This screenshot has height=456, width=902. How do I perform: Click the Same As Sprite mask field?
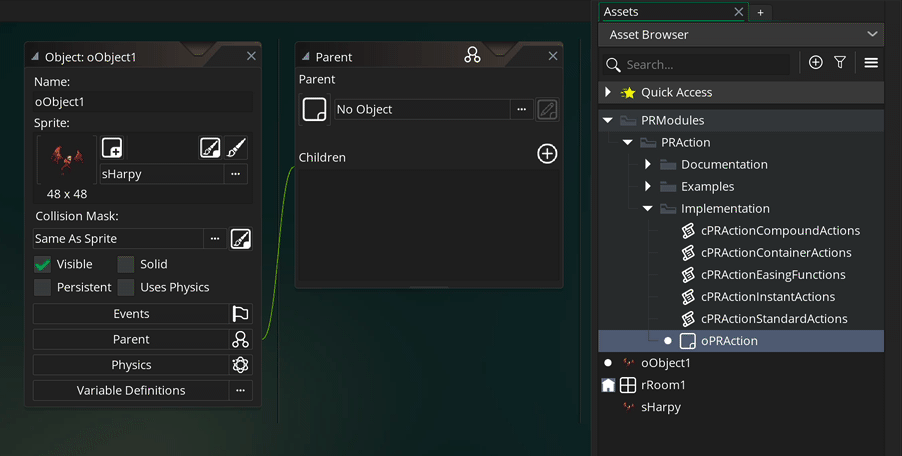tap(118, 238)
